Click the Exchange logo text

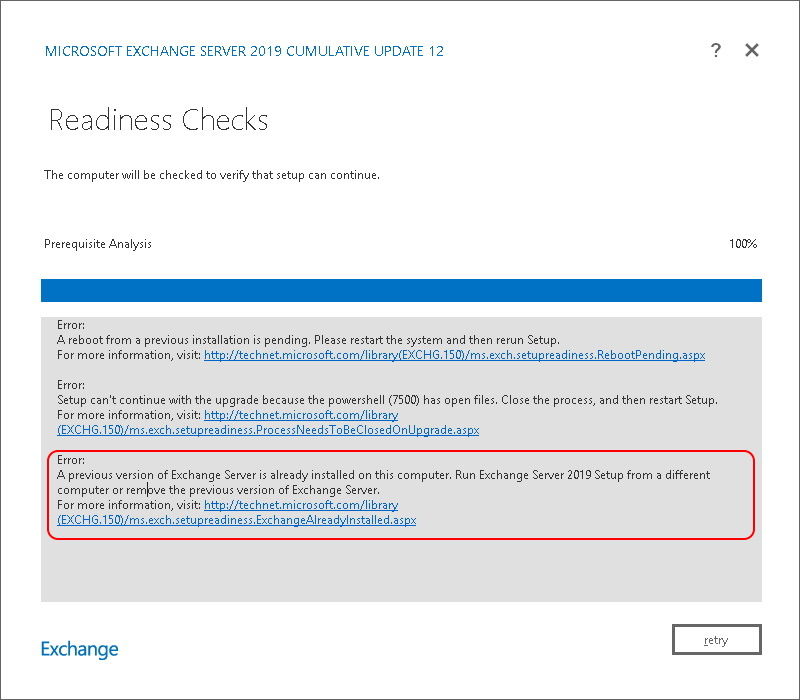point(80,649)
